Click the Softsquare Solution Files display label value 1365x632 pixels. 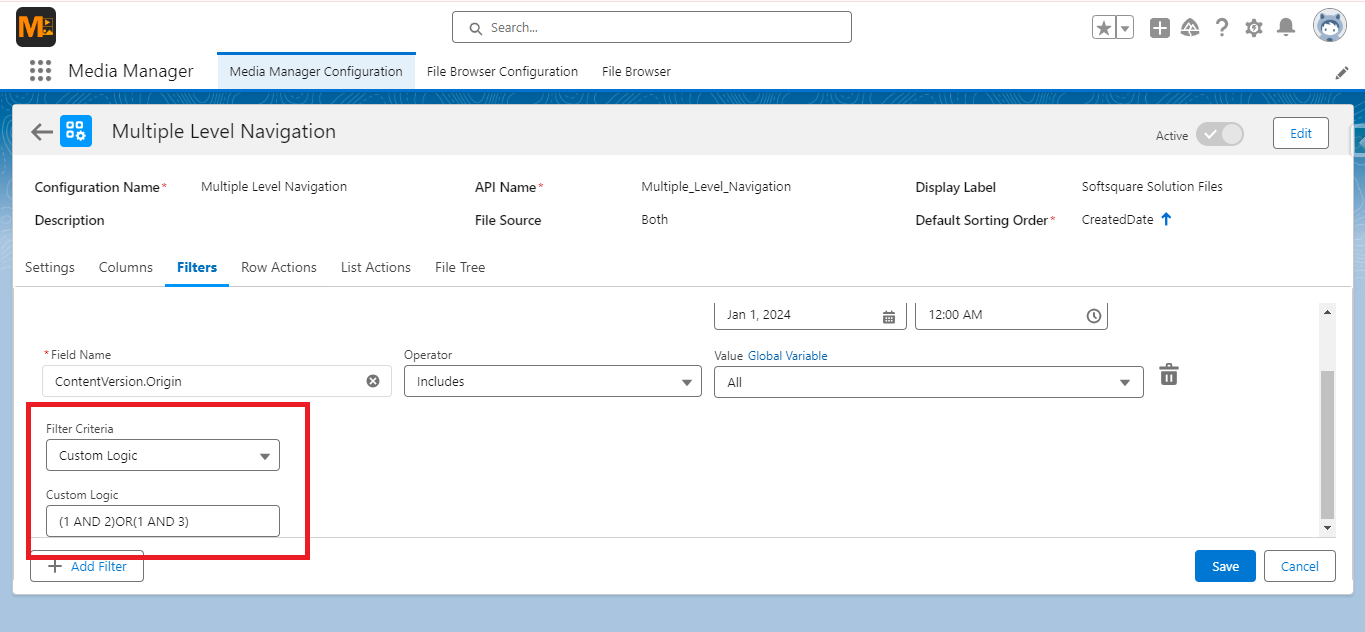(x=1152, y=187)
